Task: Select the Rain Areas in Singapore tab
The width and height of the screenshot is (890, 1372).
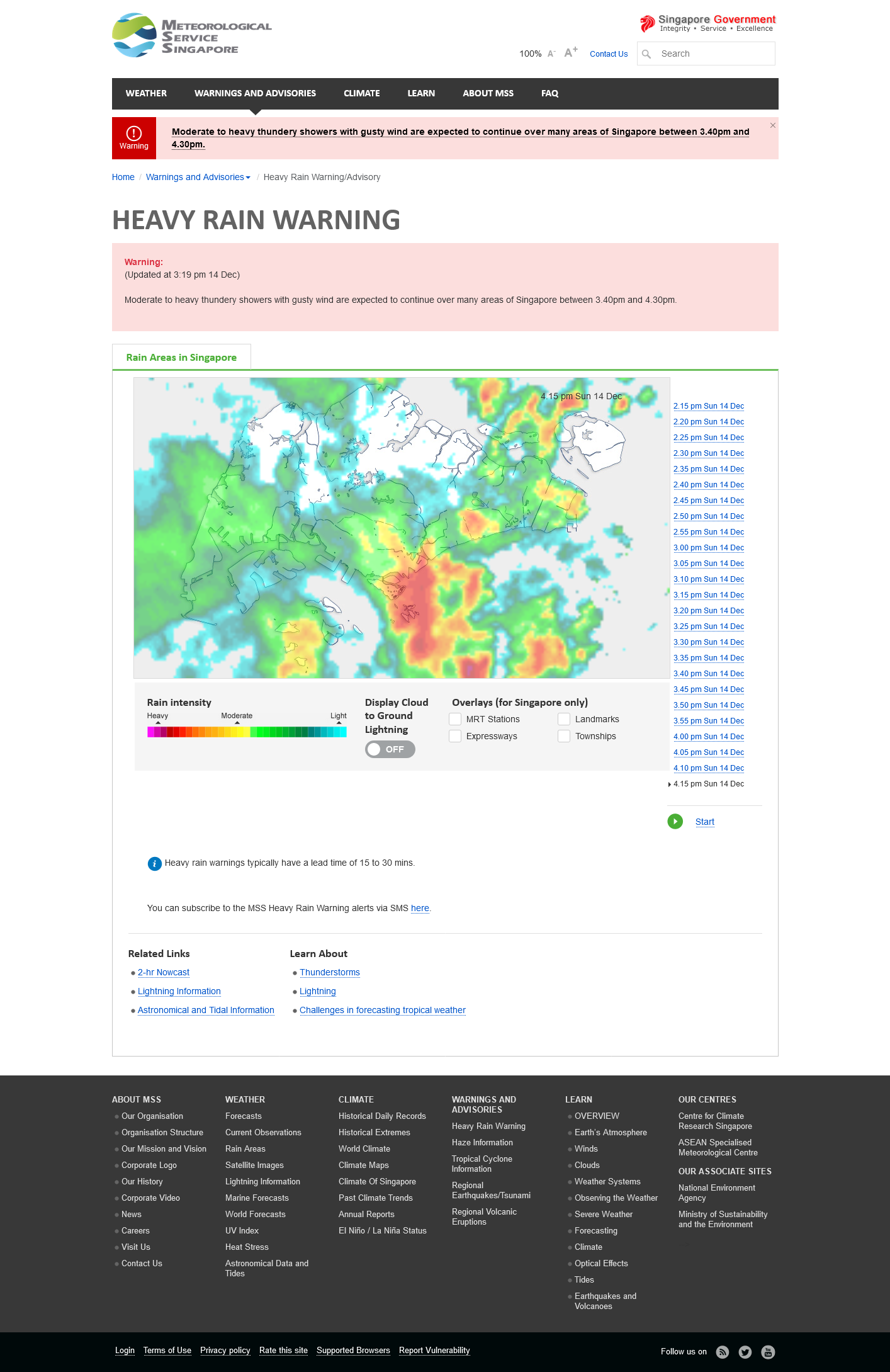Action: coord(181,358)
